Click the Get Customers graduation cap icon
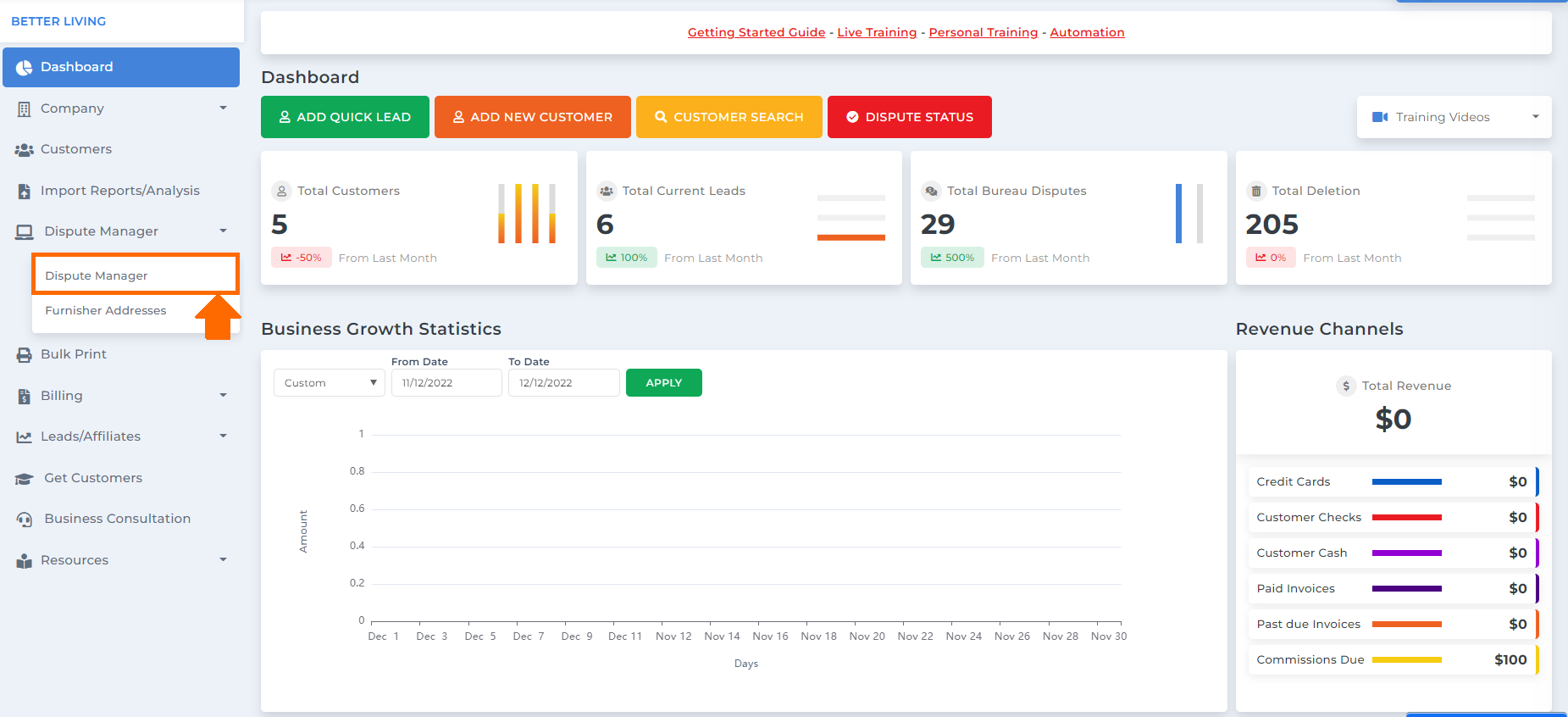The width and height of the screenshot is (1568, 717). [x=24, y=479]
